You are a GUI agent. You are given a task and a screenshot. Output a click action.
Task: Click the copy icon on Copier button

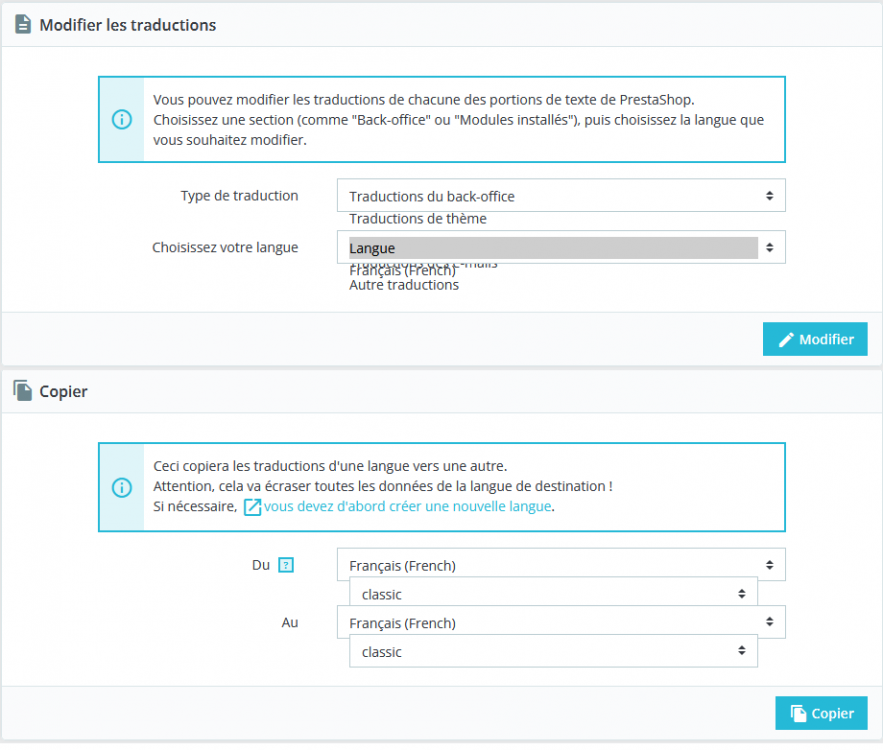coord(798,713)
